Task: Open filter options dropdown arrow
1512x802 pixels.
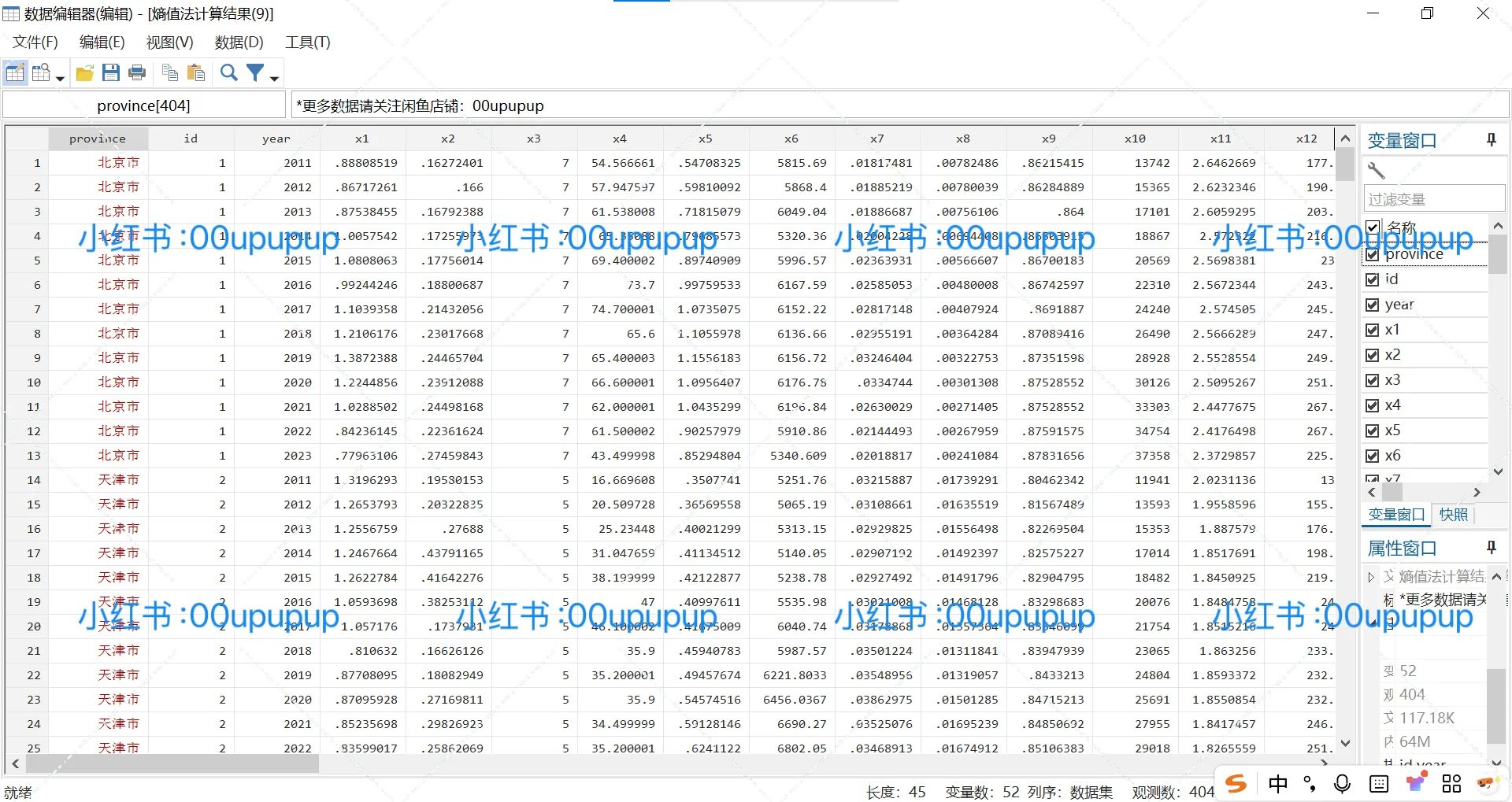Action: click(x=274, y=77)
